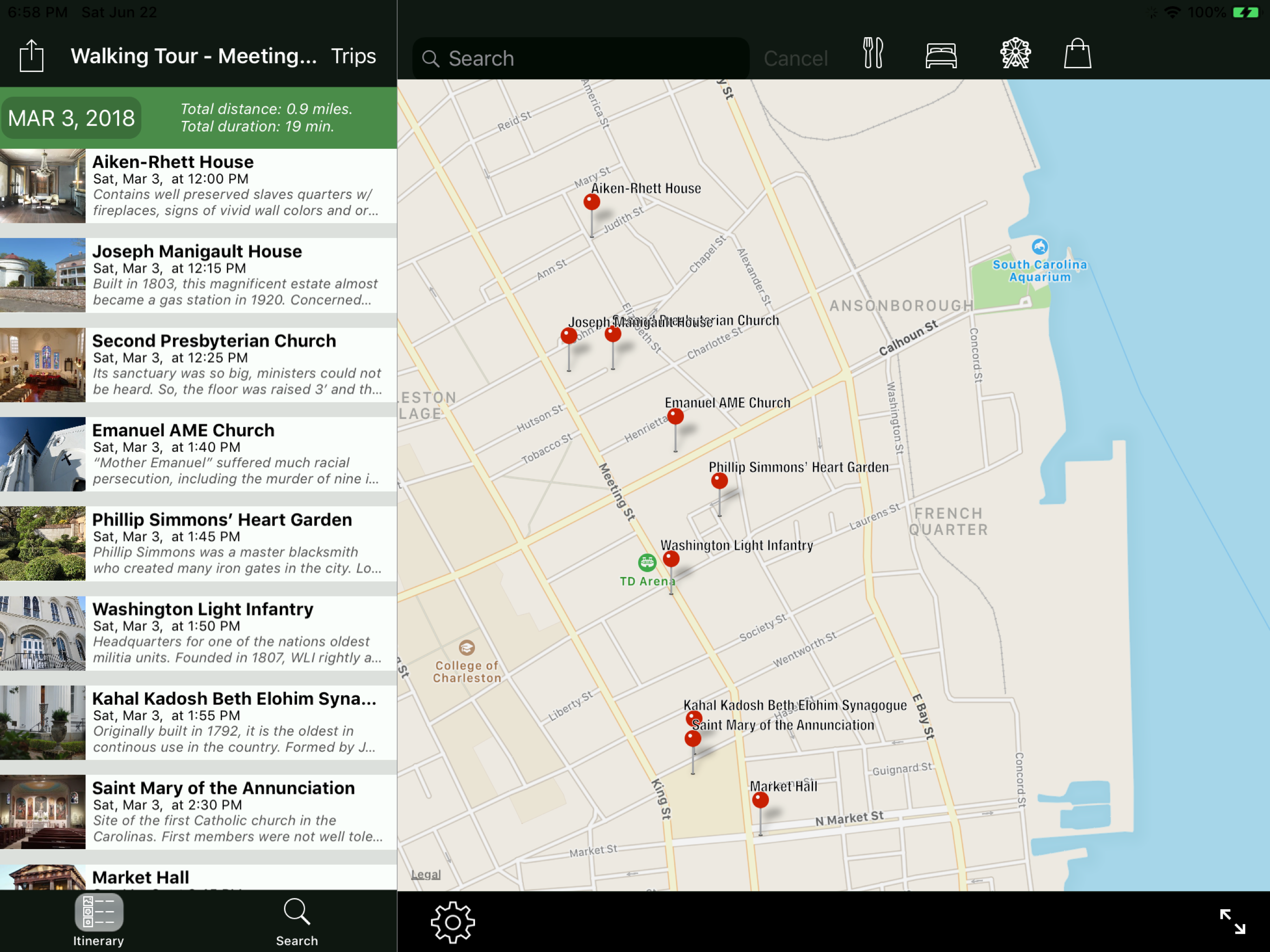Expand the map to full screen
This screenshot has width=1270, height=952.
click(1232, 922)
